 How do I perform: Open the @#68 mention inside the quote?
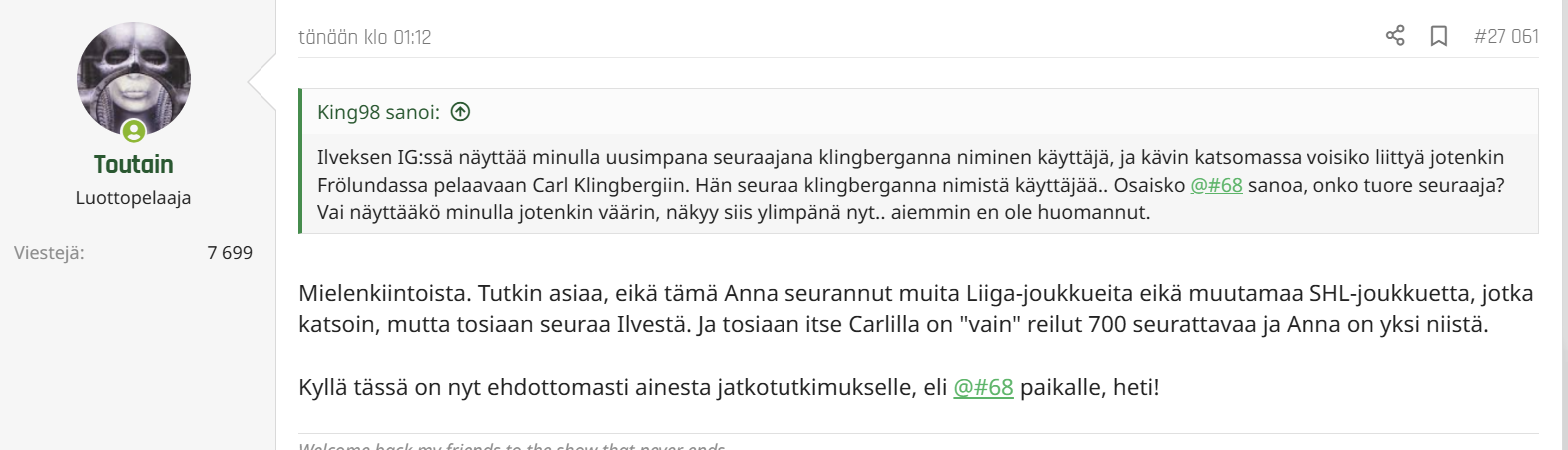pyautogui.click(x=1216, y=185)
